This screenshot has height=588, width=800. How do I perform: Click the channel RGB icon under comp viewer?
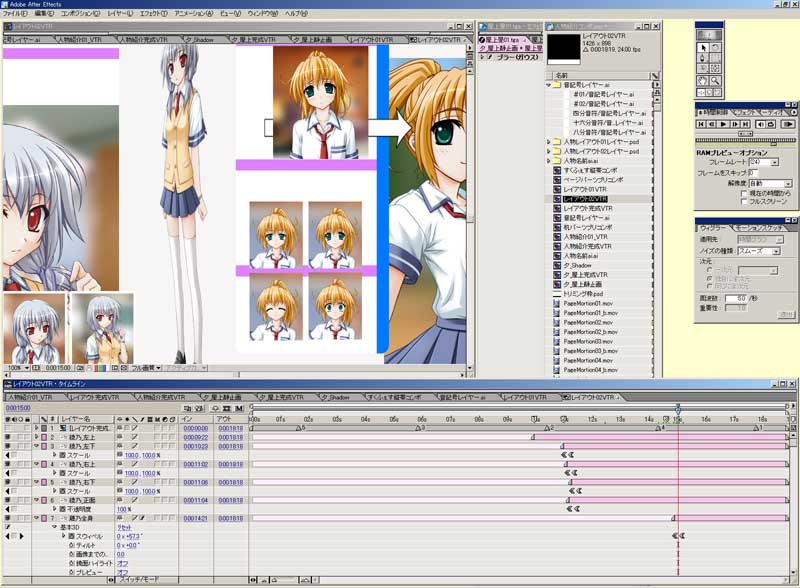click(100, 368)
